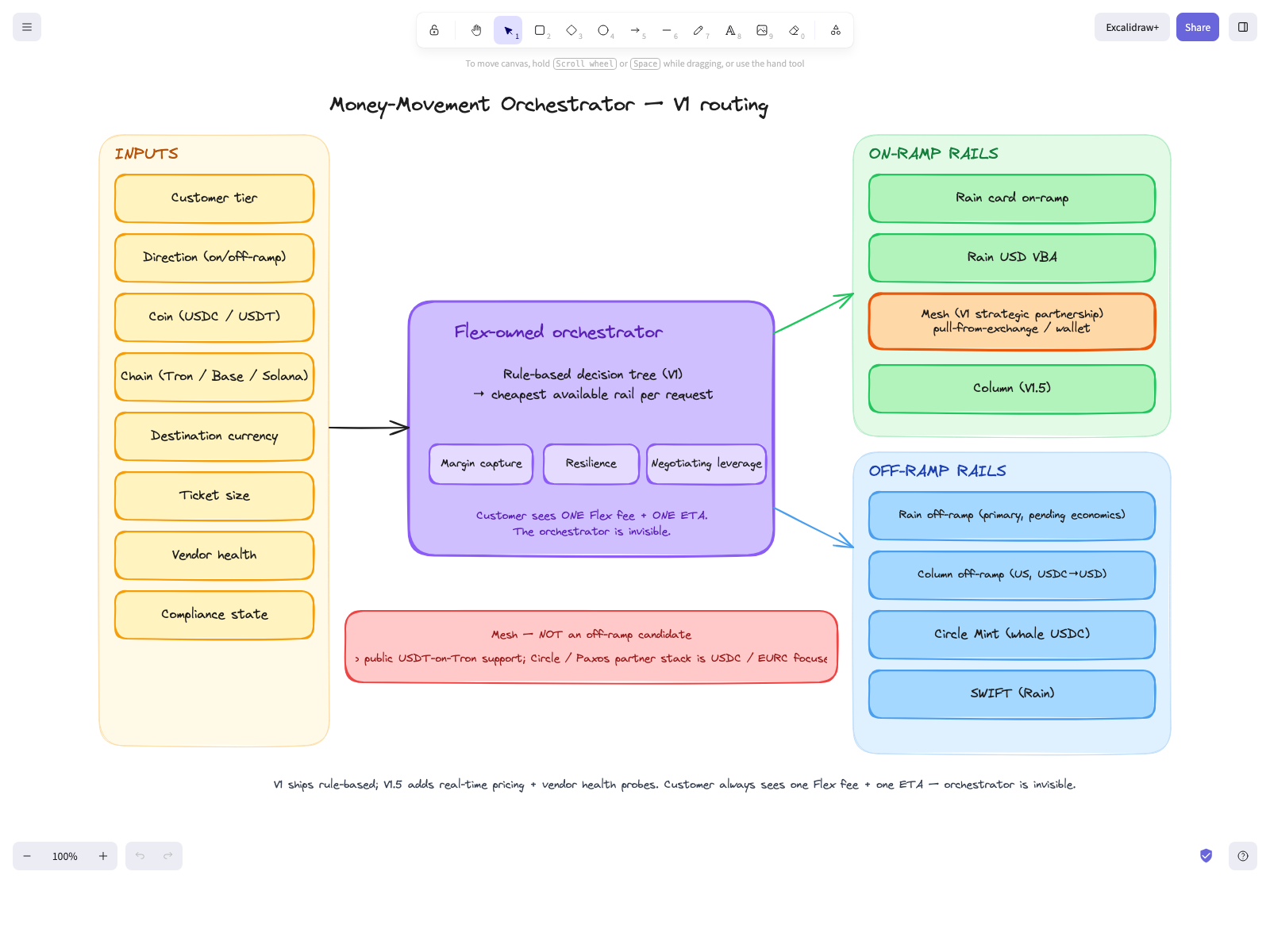Select the 'Customer sees ONE Flex fee' text
This screenshot has width=1270, height=952.
pos(591,523)
